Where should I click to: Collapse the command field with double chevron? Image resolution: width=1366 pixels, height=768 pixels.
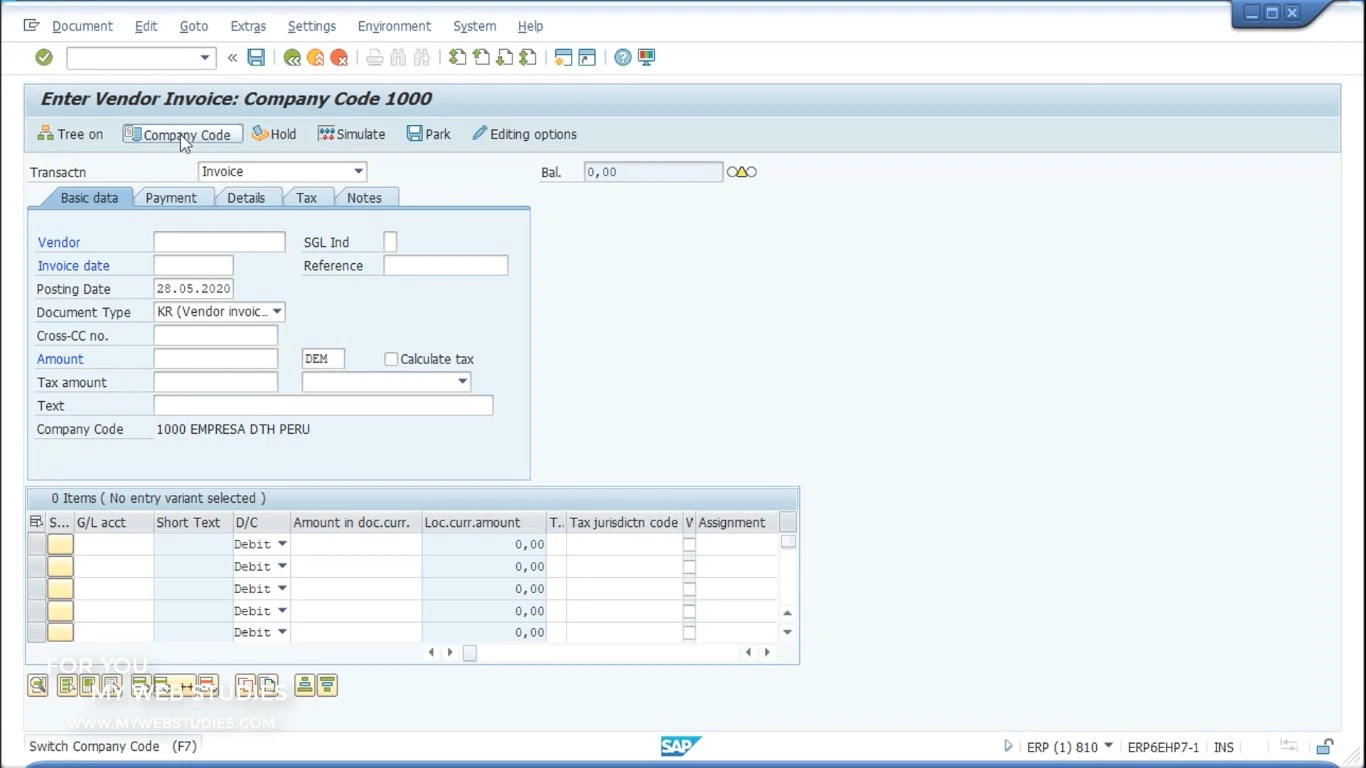(232, 58)
